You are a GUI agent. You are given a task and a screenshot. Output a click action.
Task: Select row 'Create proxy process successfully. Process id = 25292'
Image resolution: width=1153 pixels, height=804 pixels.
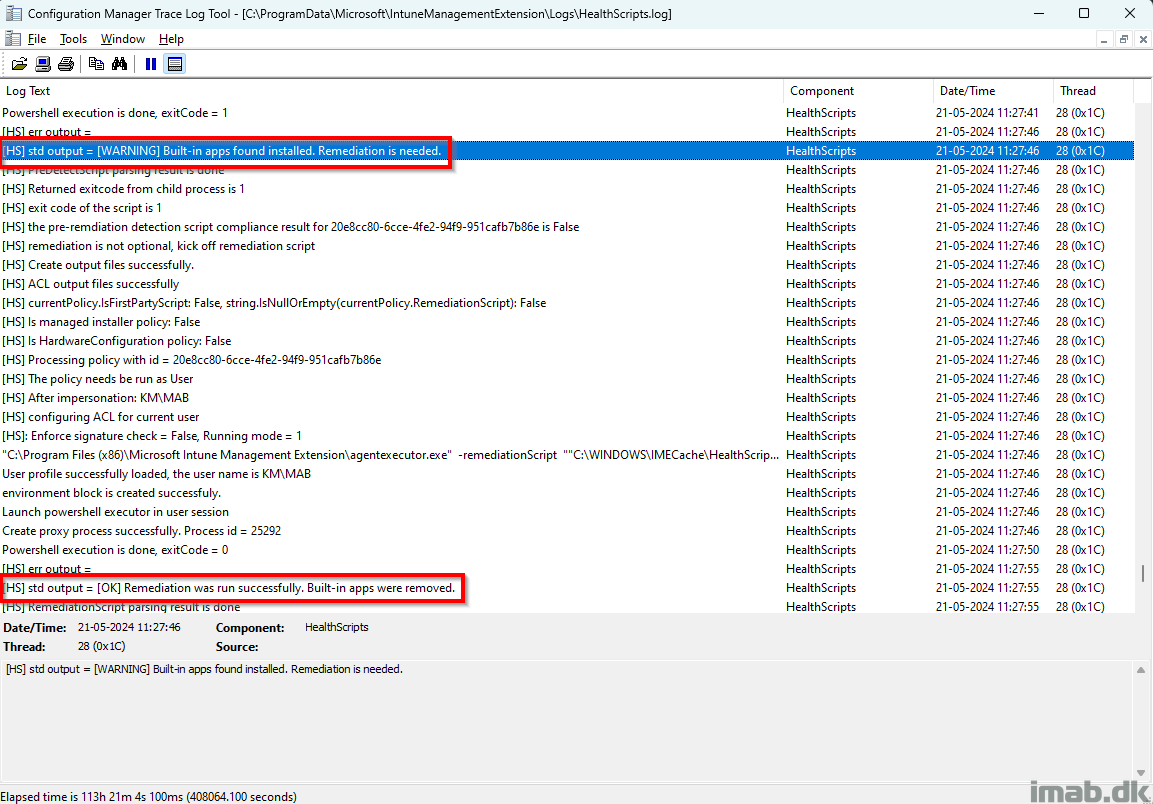[x=567, y=531]
